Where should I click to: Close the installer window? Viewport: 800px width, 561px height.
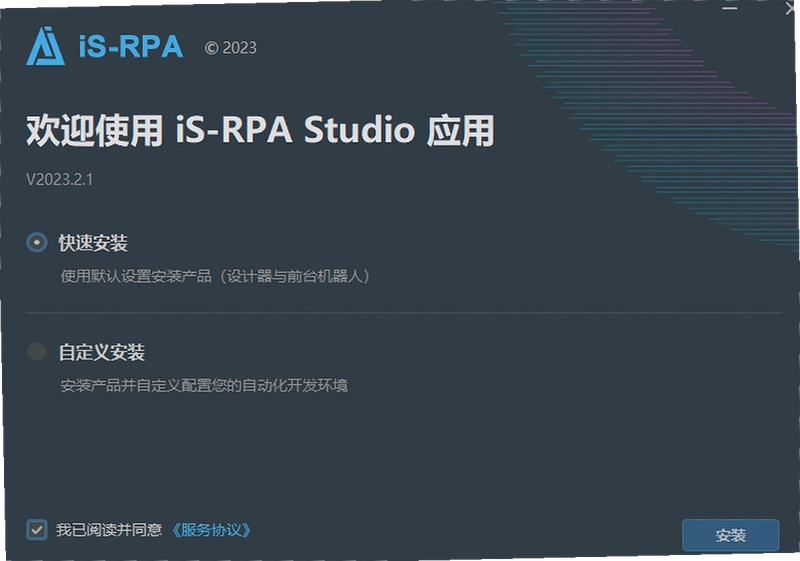(x=792, y=8)
